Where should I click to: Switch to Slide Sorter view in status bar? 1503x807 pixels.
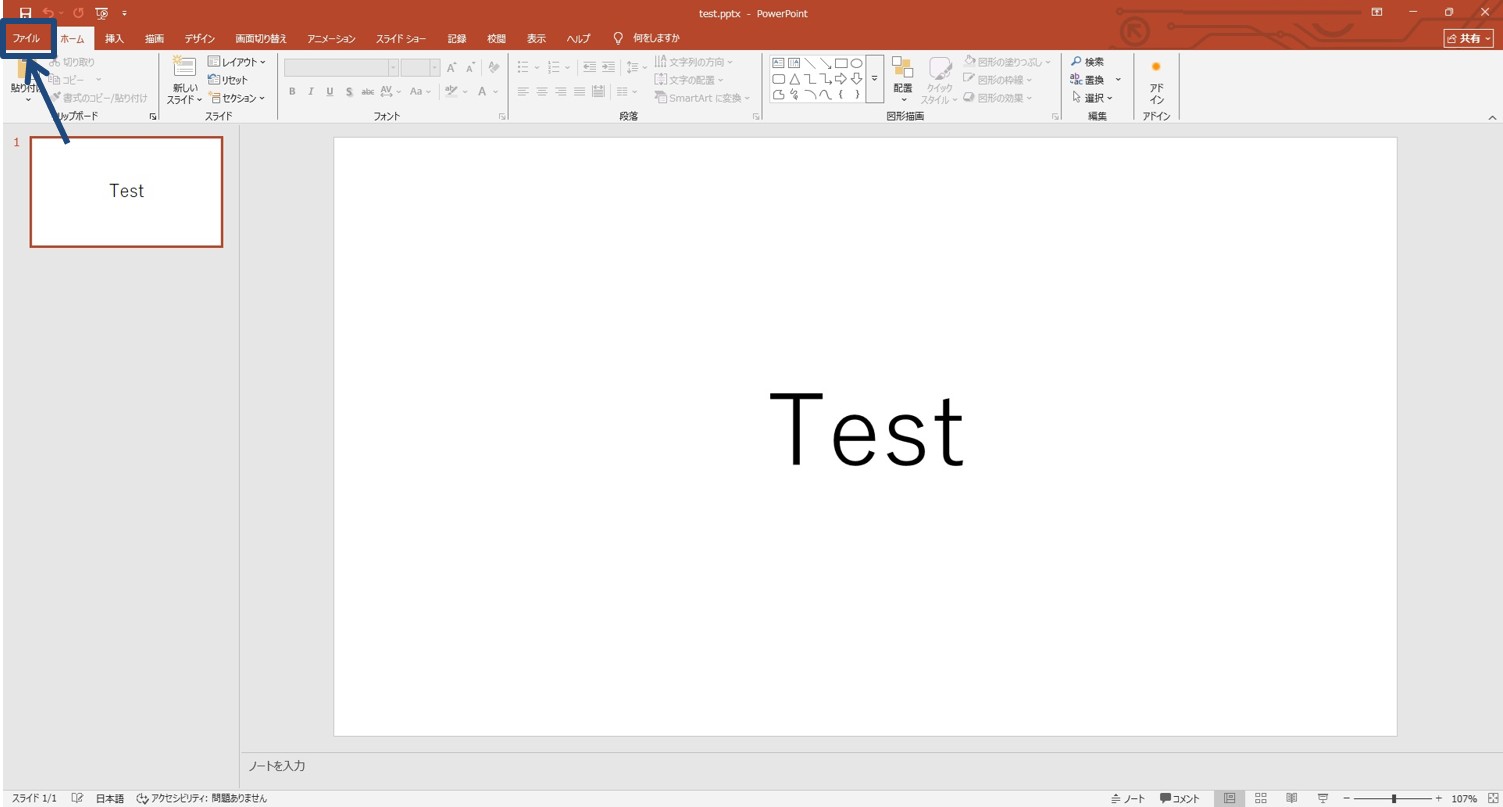[x=1261, y=798]
